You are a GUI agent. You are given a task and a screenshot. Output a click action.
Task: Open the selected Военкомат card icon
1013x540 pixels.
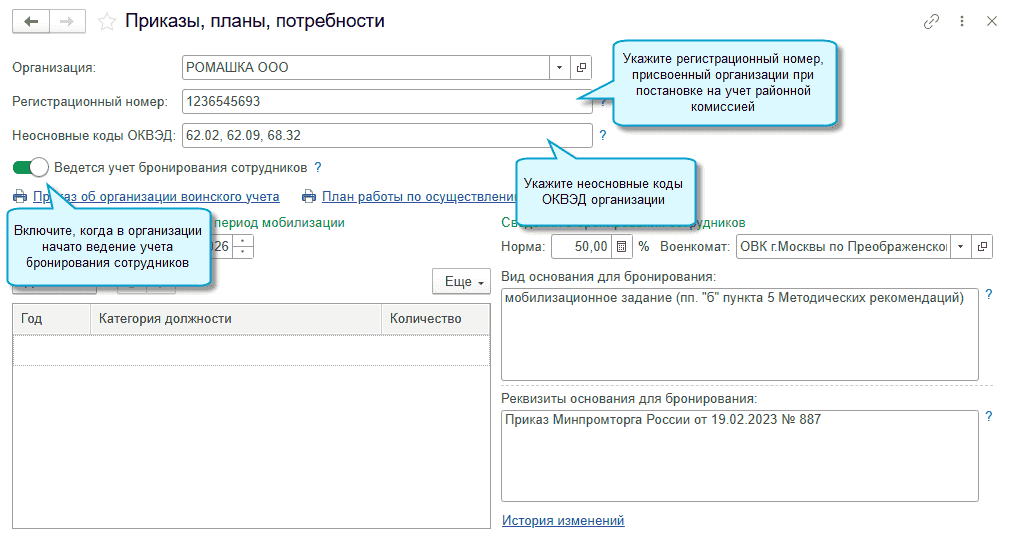[x=982, y=247]
